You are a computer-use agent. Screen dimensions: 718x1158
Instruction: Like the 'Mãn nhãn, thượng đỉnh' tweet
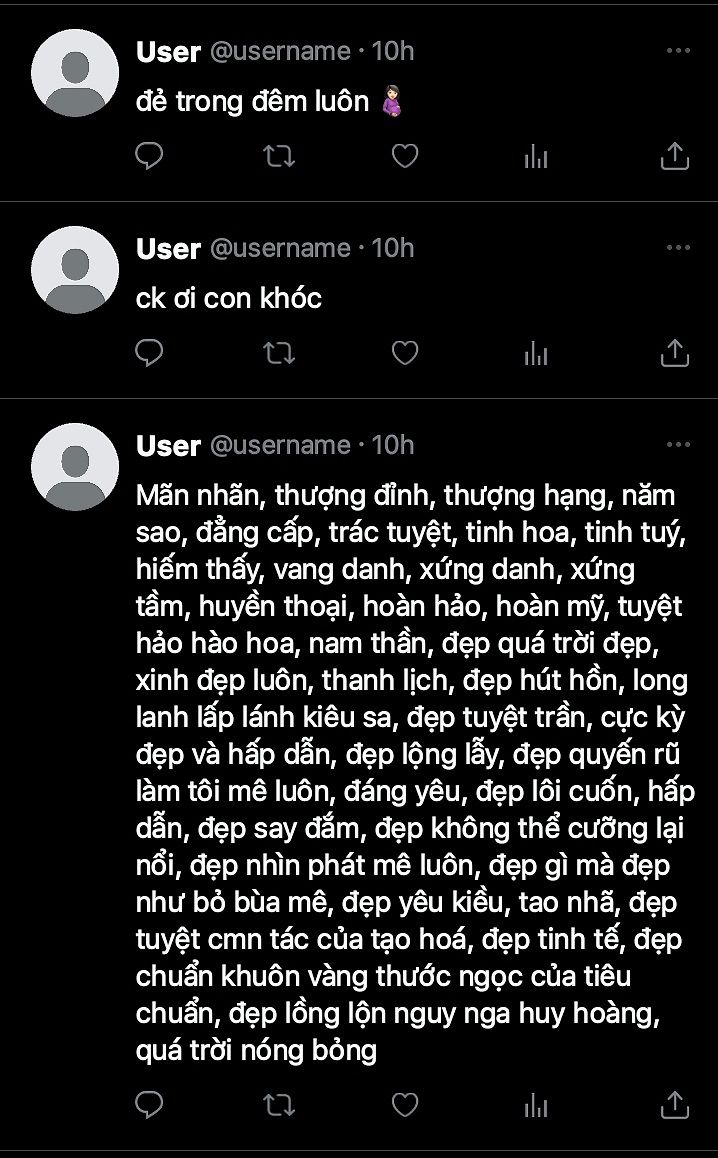405,1104
